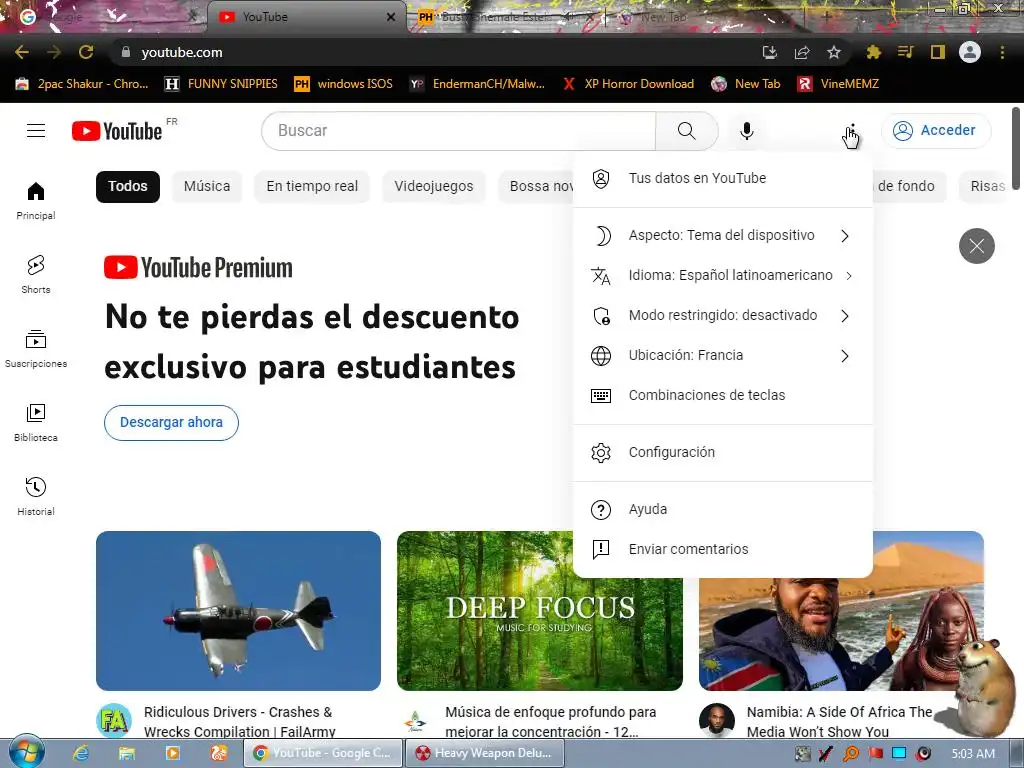Expand Modo restringido: desactivado submenu
The height and width of the screenshot is (768, 1024).
coord(722,315)
